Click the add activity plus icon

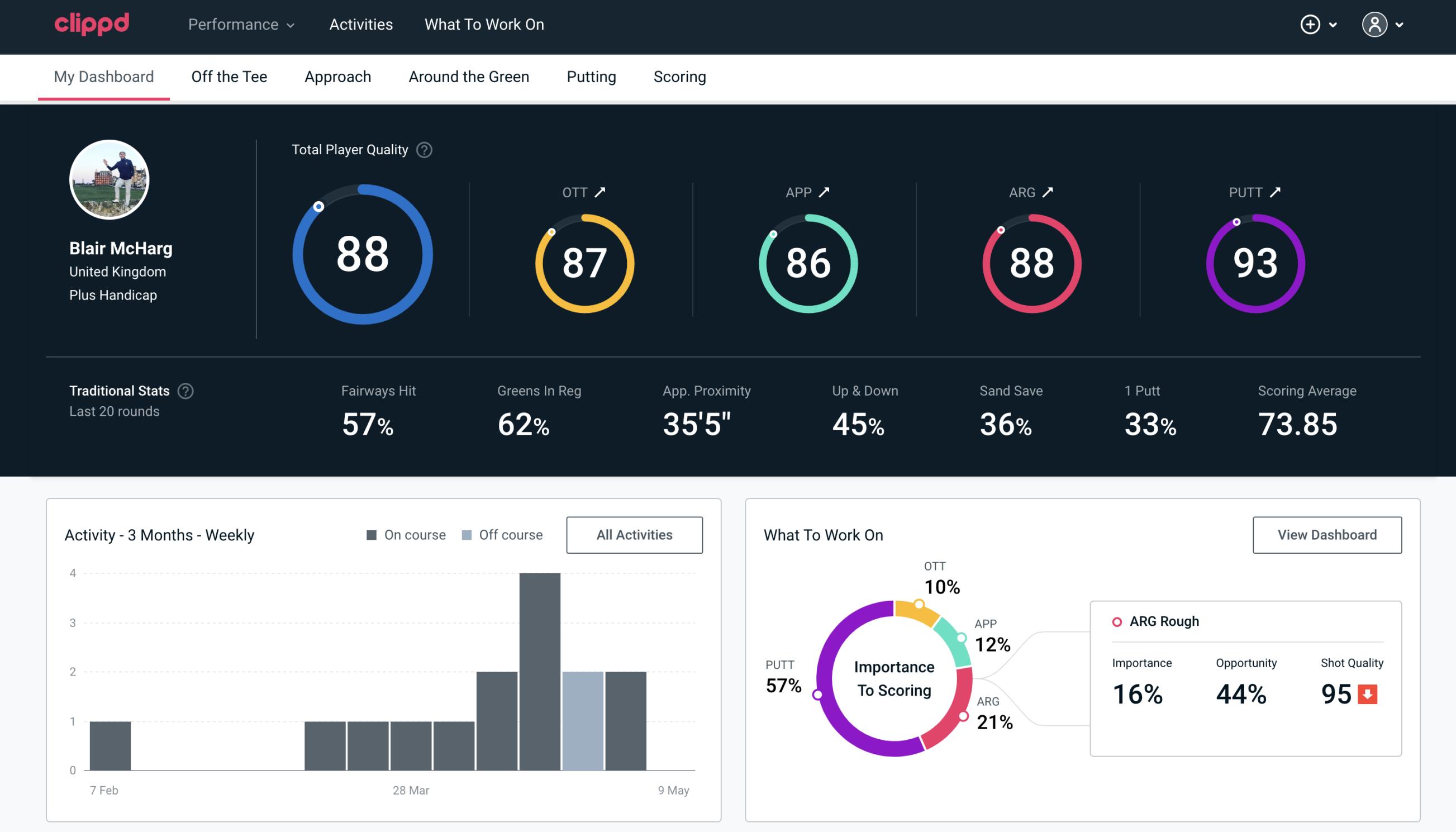click(1311, 24)
